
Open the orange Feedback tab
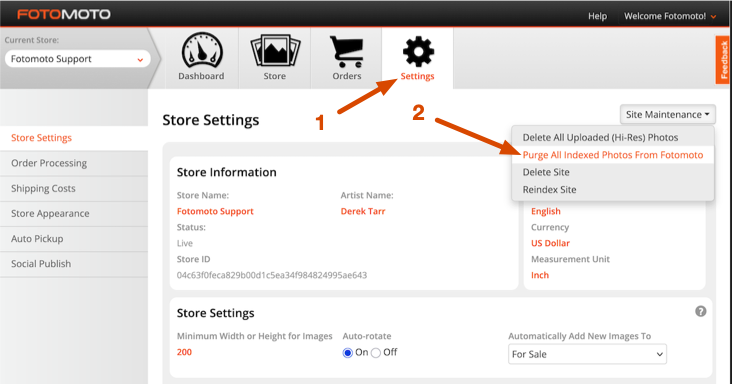[x=724, y=60]
